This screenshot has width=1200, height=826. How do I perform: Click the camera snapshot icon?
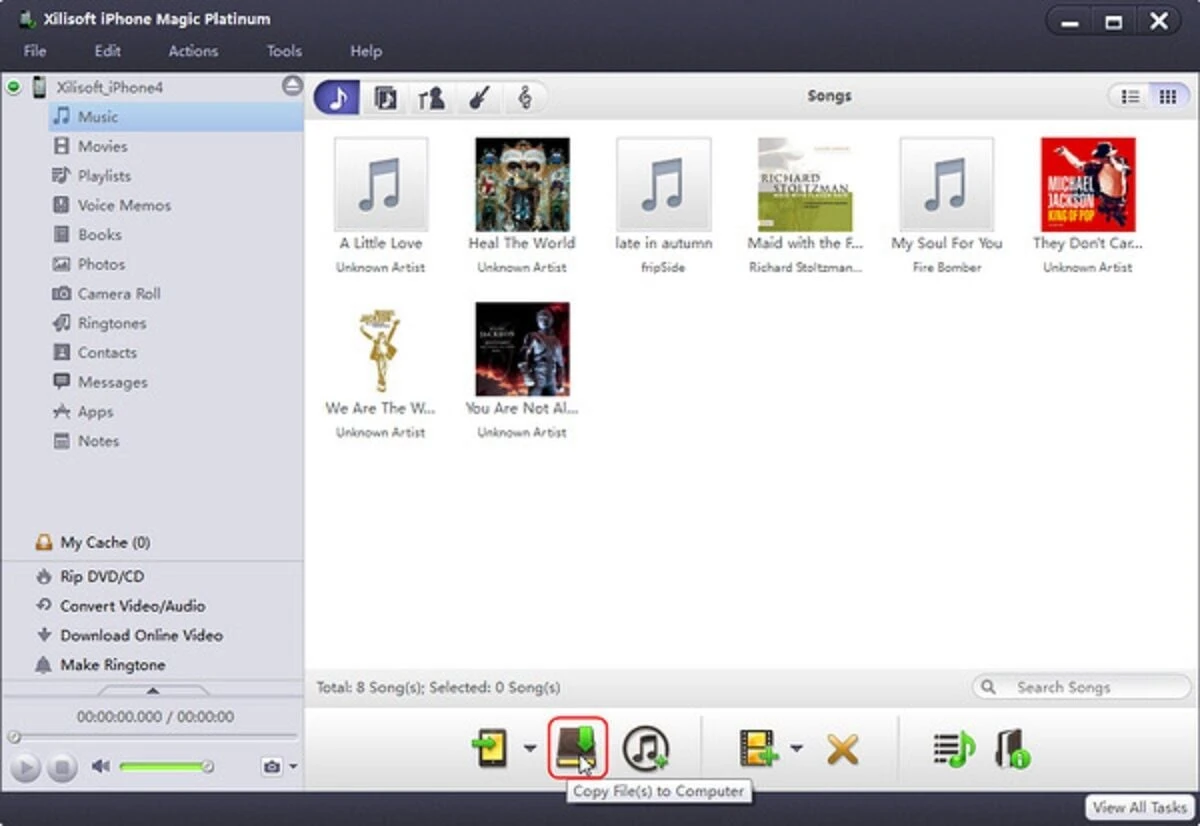point(271,767)
